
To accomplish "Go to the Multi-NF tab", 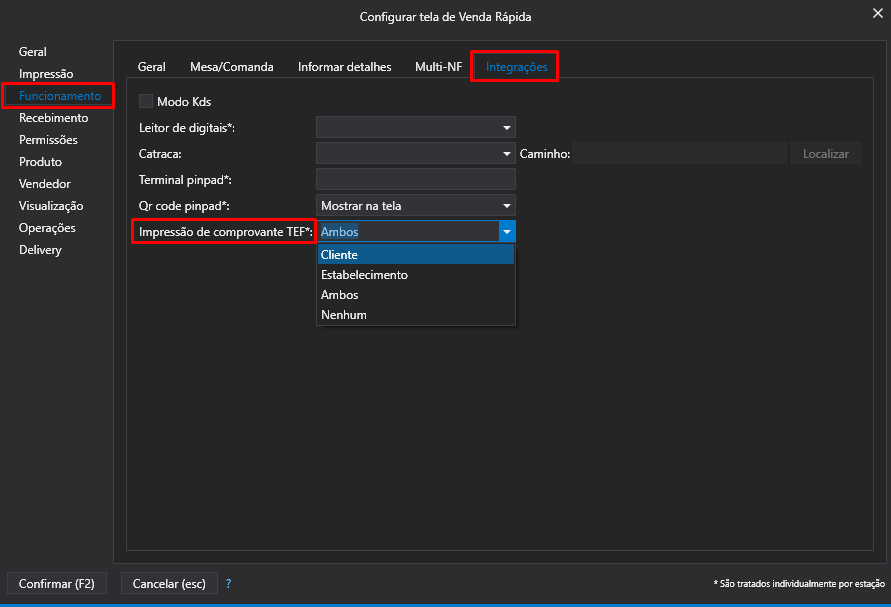I will 438,67.
